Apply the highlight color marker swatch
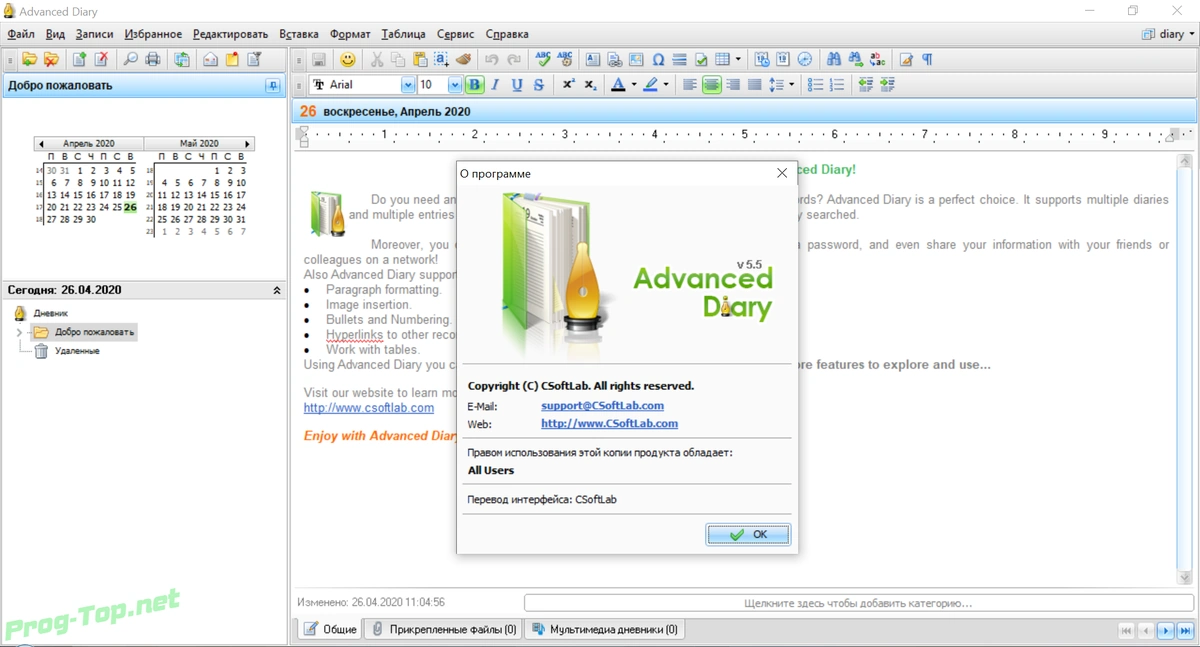Image resolution: width=1200 pixels, height=647 pixels. (x=650, y=85)
